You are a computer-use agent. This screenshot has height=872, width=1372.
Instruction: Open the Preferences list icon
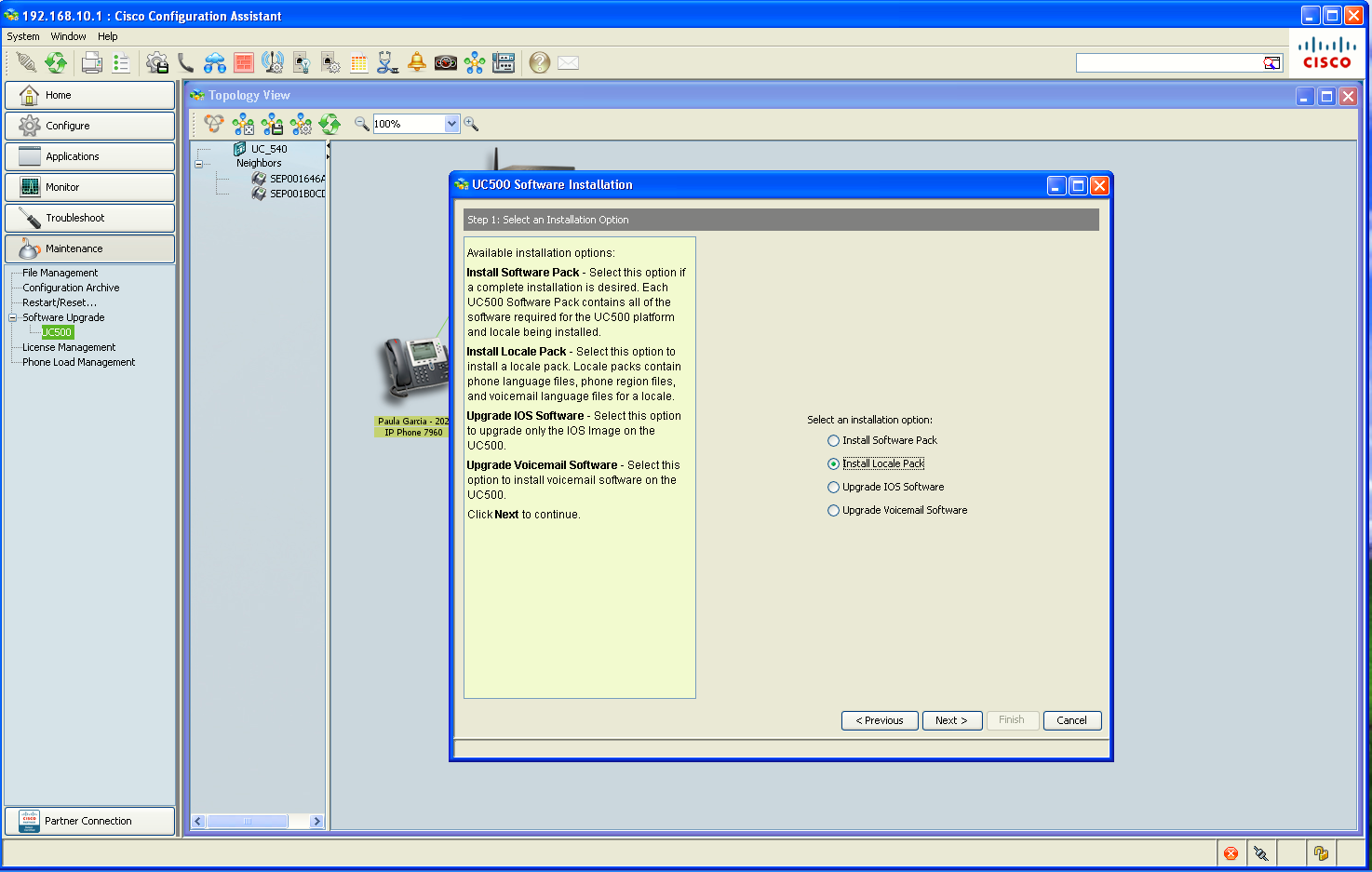coord(121,62)
